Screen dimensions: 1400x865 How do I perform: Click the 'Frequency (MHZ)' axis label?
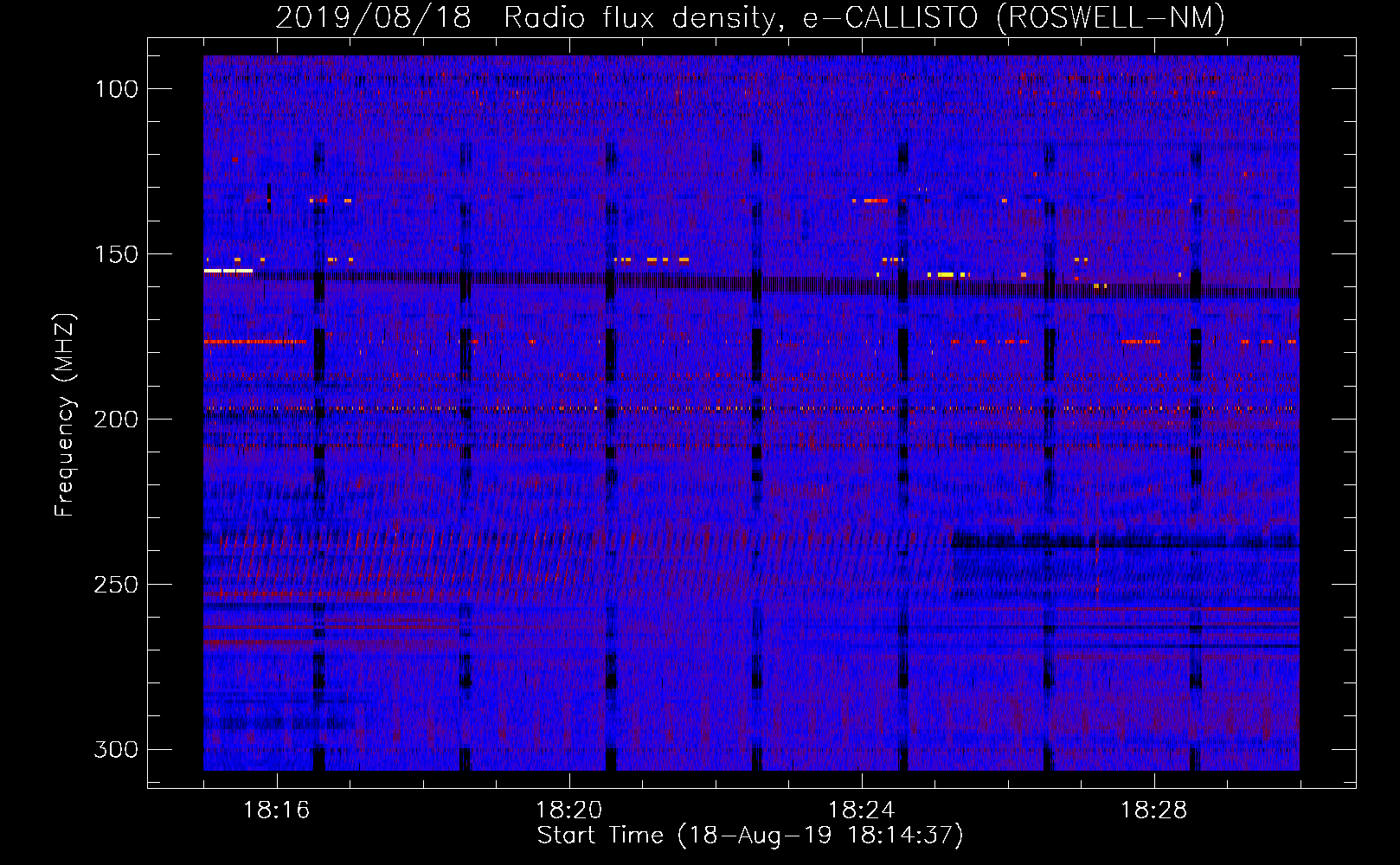coord(65,414)
